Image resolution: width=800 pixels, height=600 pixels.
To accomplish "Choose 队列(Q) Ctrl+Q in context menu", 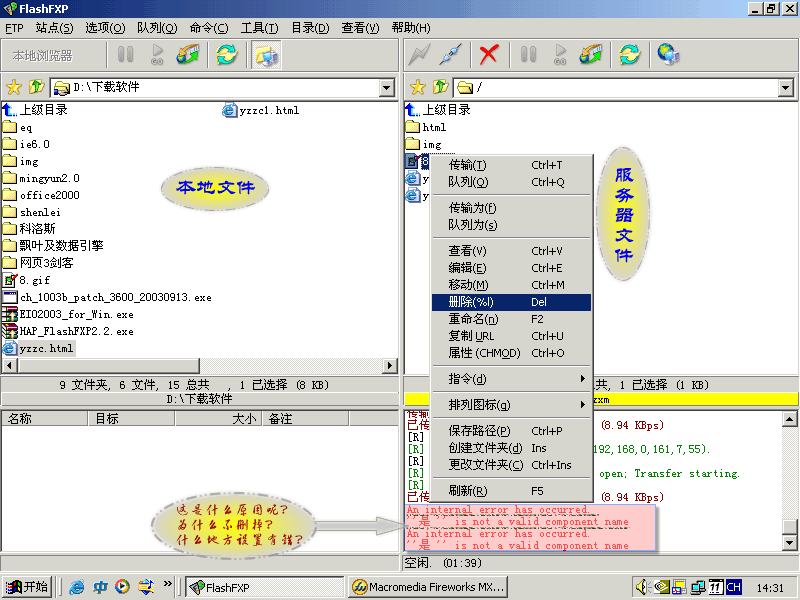I will (511, 182).
